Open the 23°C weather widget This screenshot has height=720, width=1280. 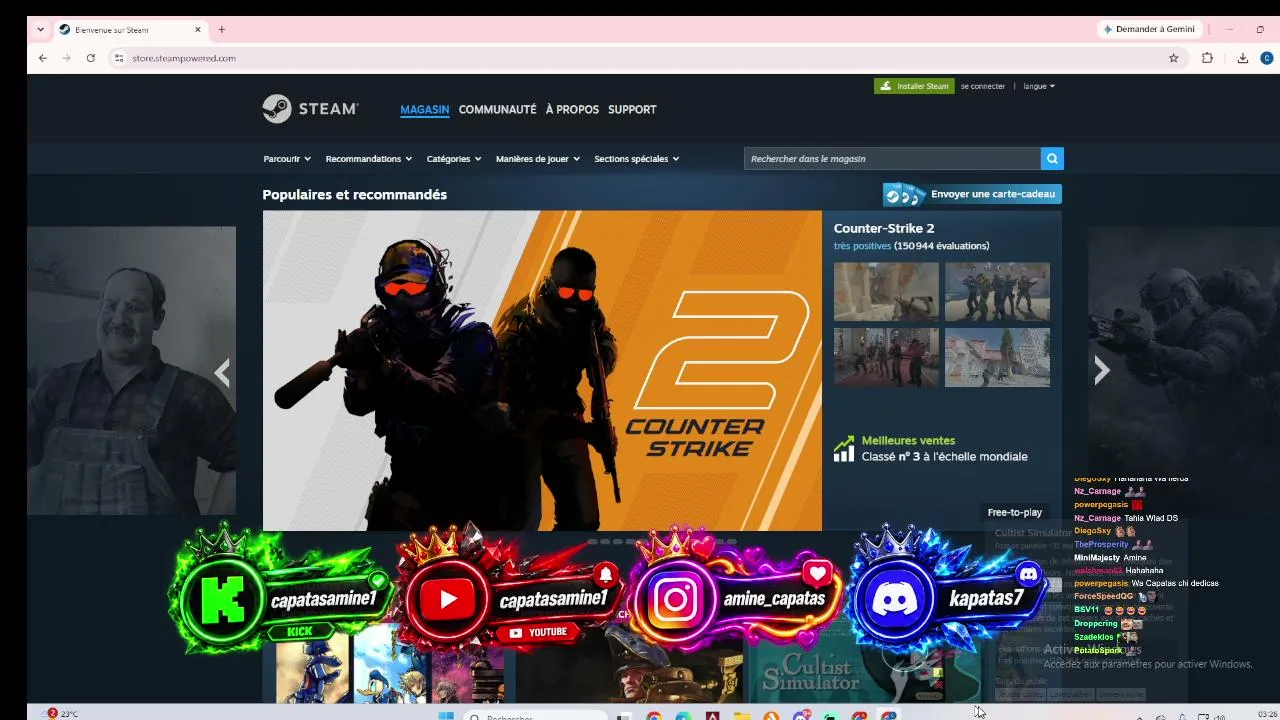click(x=62, y=713)
